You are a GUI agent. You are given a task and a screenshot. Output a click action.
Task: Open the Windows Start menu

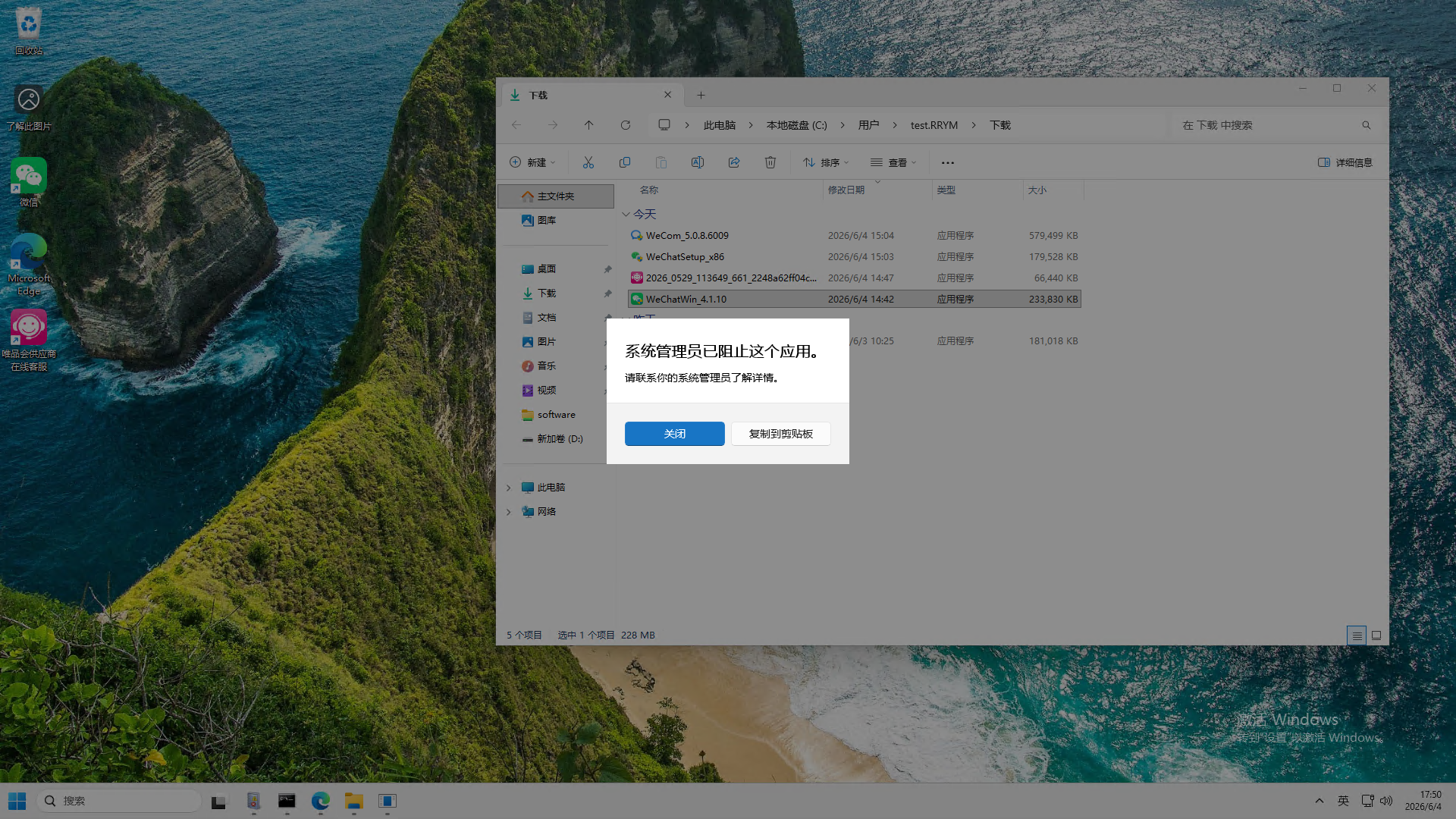pos(17,801)
